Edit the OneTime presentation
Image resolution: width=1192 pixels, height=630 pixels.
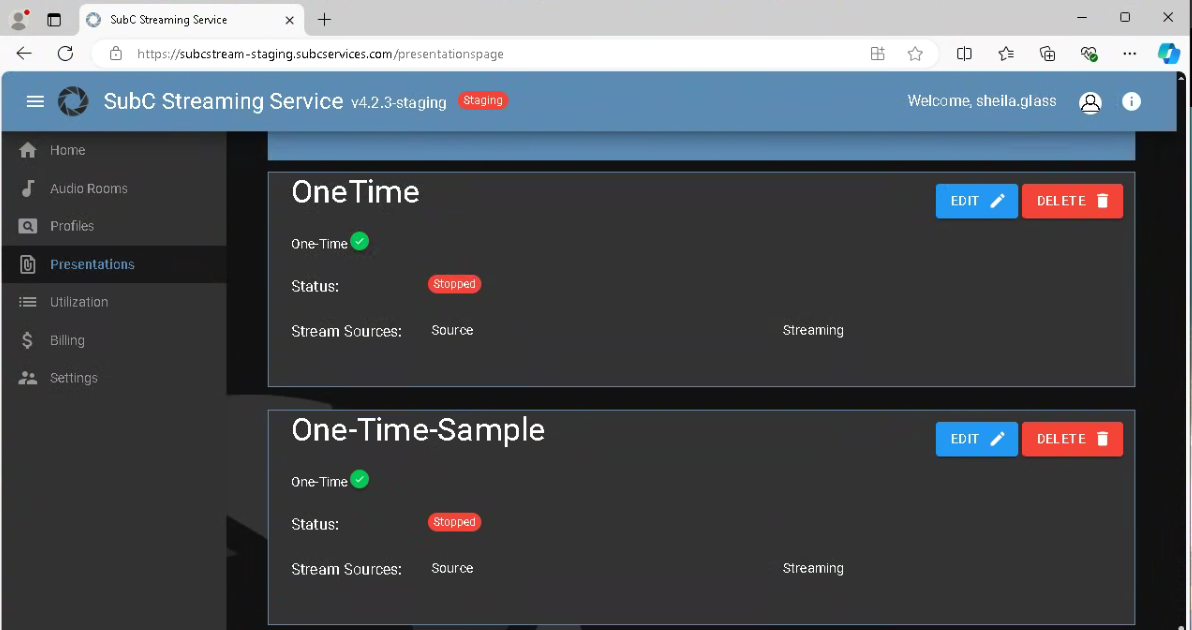coord(976,201)
